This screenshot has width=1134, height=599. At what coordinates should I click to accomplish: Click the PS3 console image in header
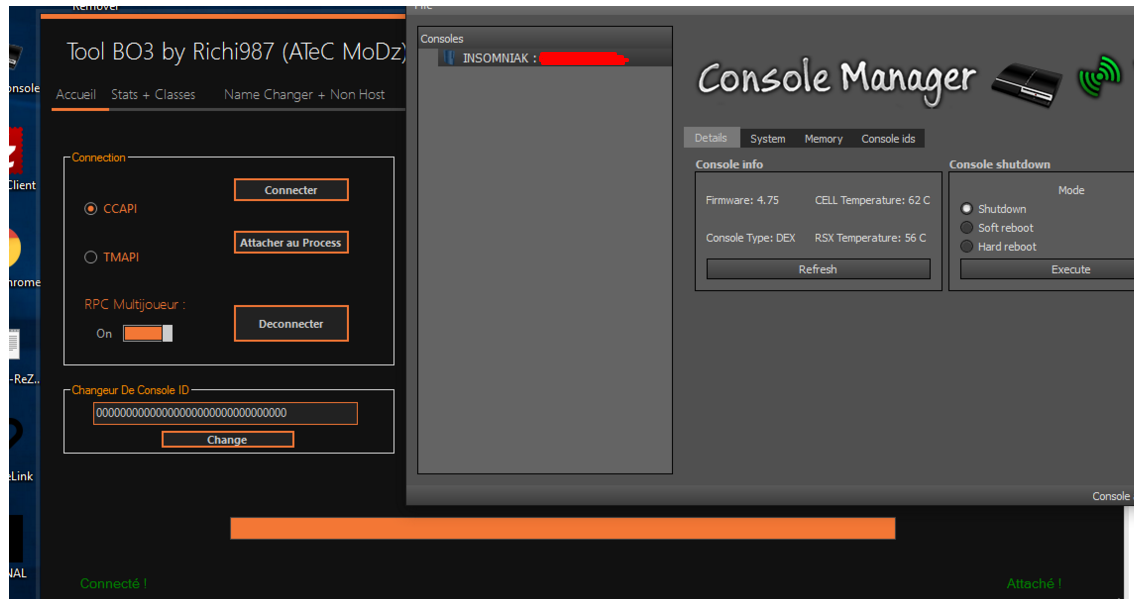1026,84
